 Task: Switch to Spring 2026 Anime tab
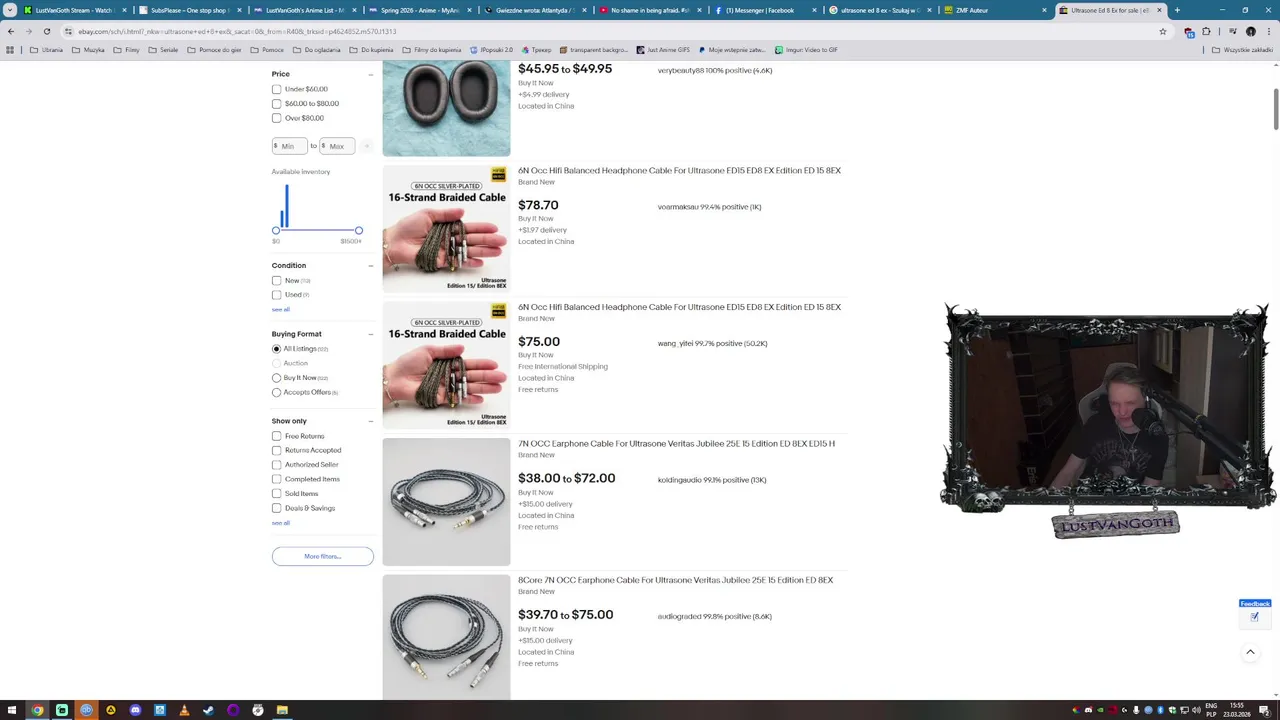pyautogui.click(x=418, y=10)
